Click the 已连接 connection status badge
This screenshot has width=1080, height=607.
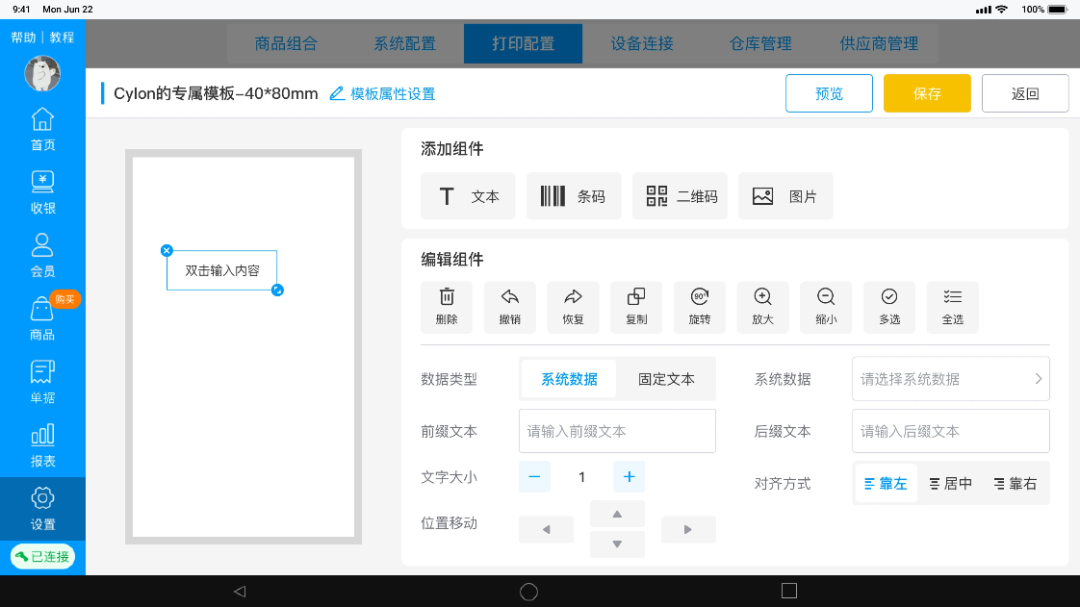pos(43,557)
